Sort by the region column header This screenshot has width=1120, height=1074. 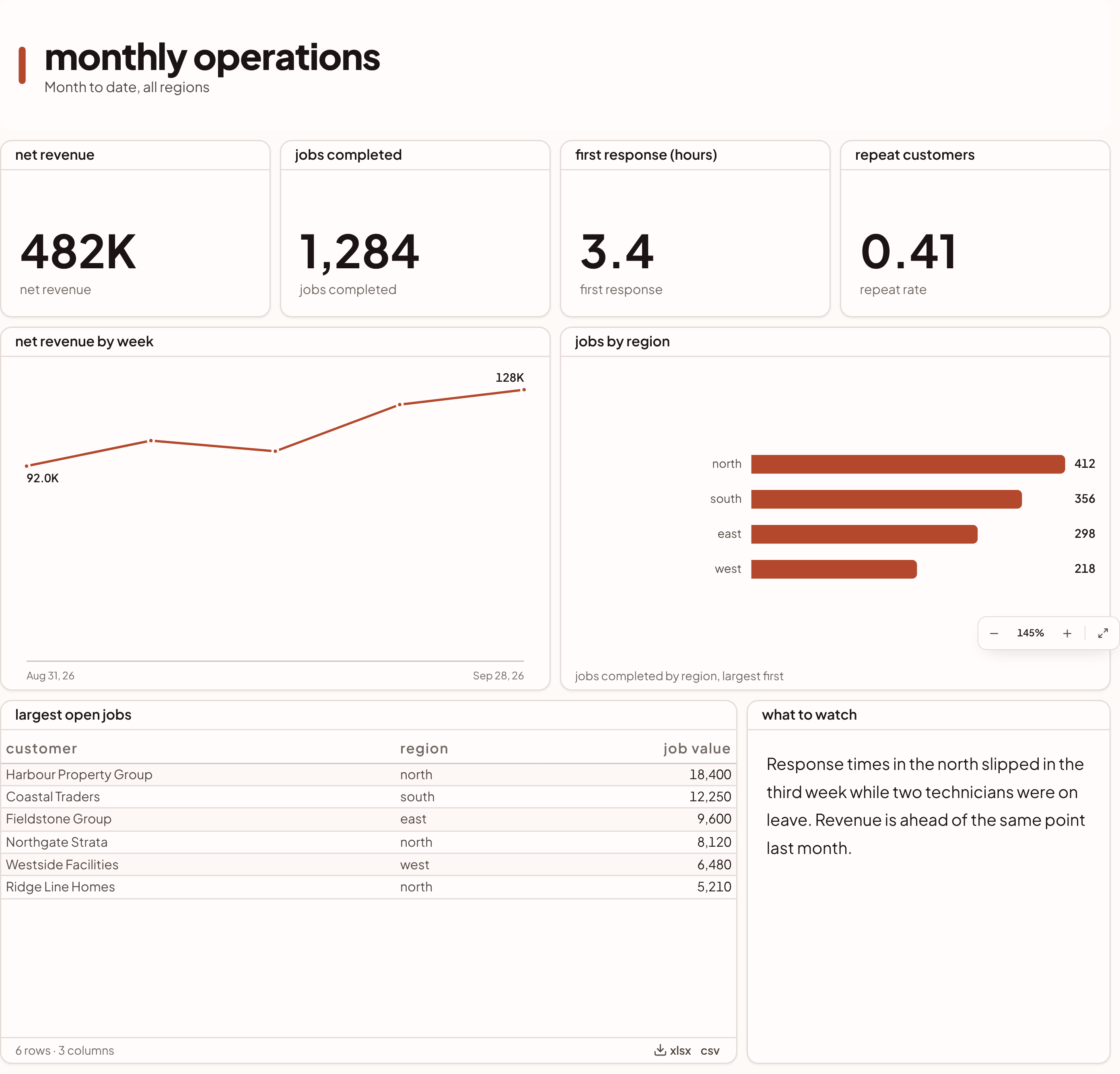pyautogui.click(x=424, y=748)
